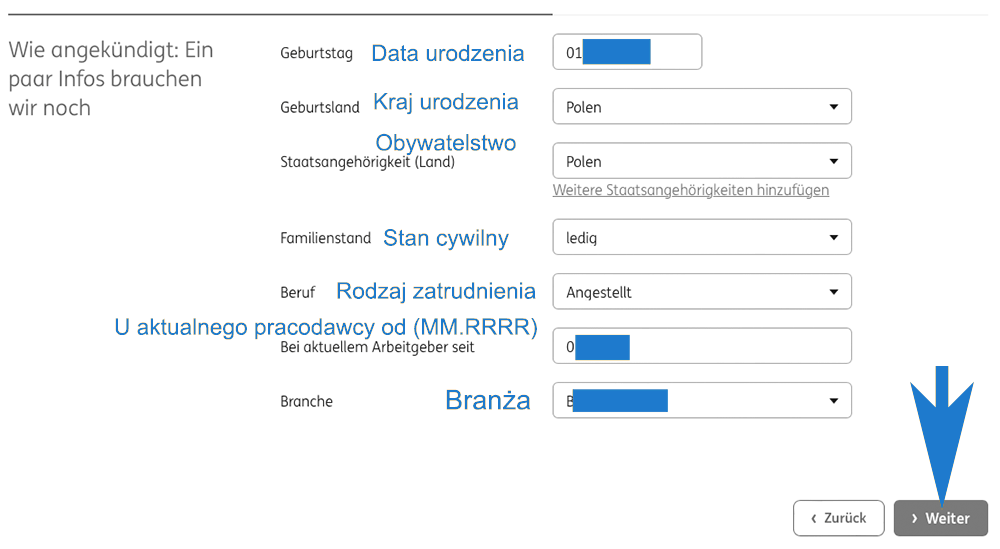The image size is (1000, 549).
Task: Click the Beruf field label
Action: tap(297, 293)
